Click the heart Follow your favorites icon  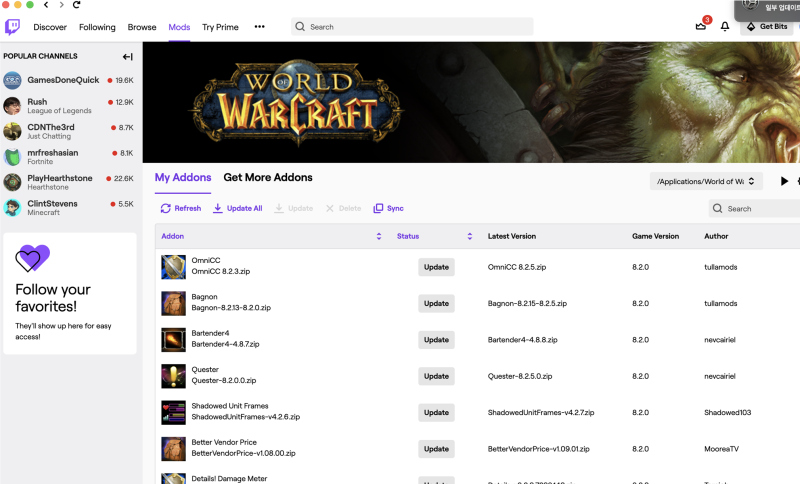point(32,258)
